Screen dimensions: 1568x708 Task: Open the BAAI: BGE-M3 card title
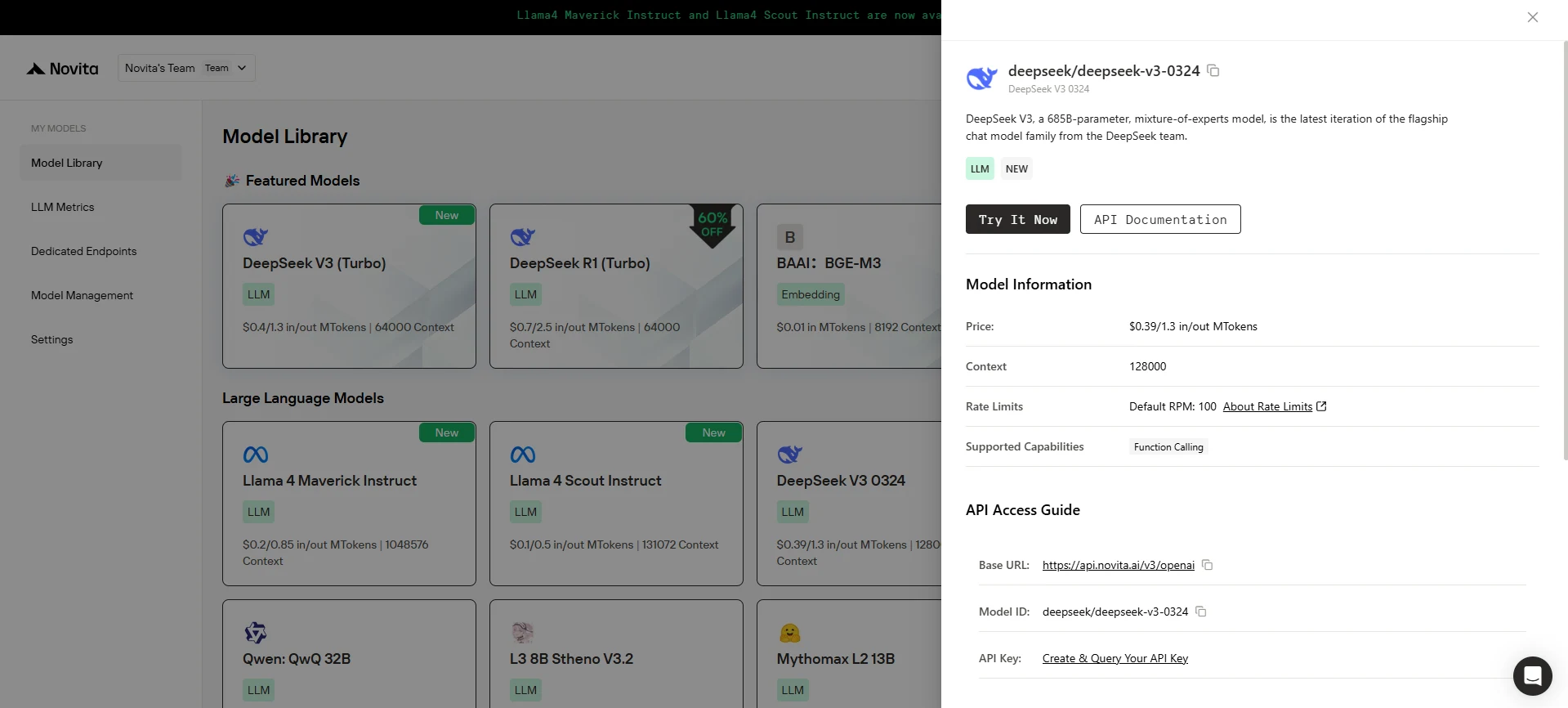coord(829,263)
